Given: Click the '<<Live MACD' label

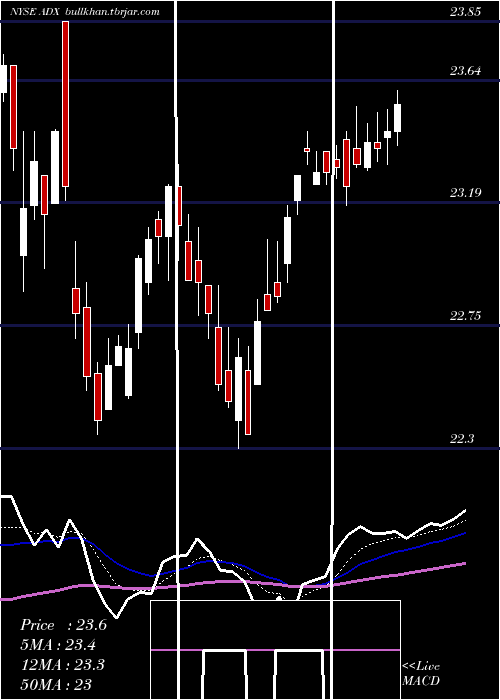Looking at the screenshot, I should 421,673.
